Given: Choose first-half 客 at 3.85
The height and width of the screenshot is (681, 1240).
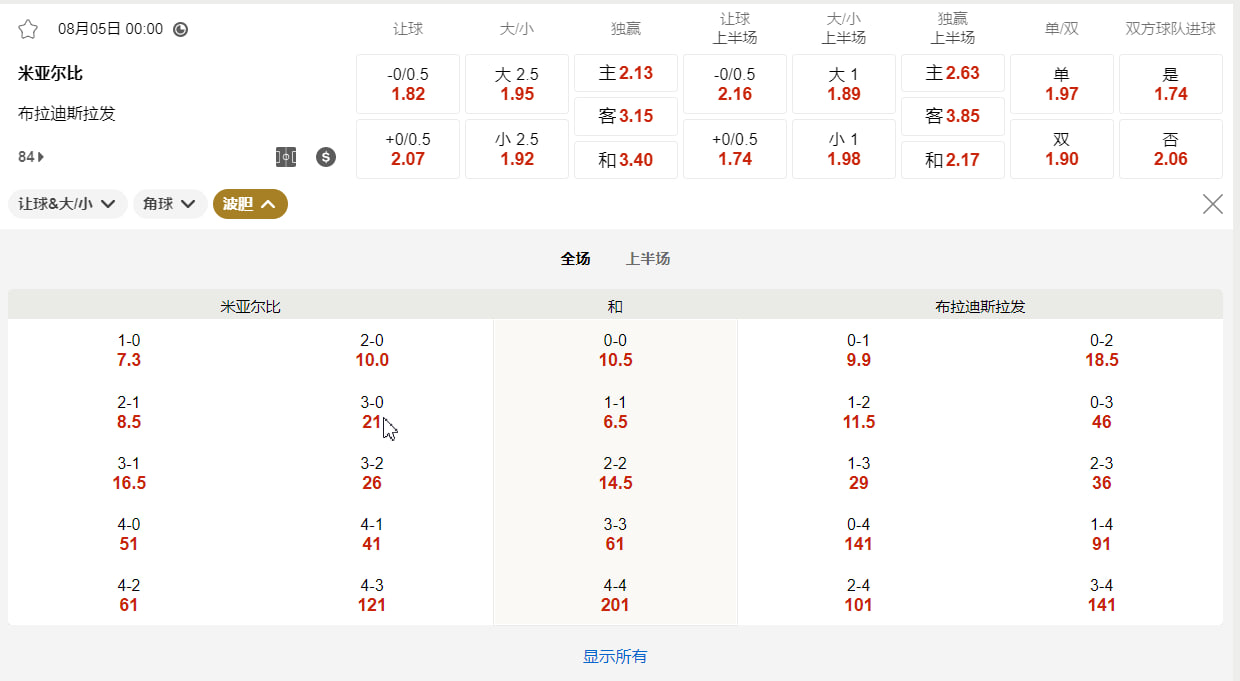Looking at the screenshot, I should (x=953, y=116).
